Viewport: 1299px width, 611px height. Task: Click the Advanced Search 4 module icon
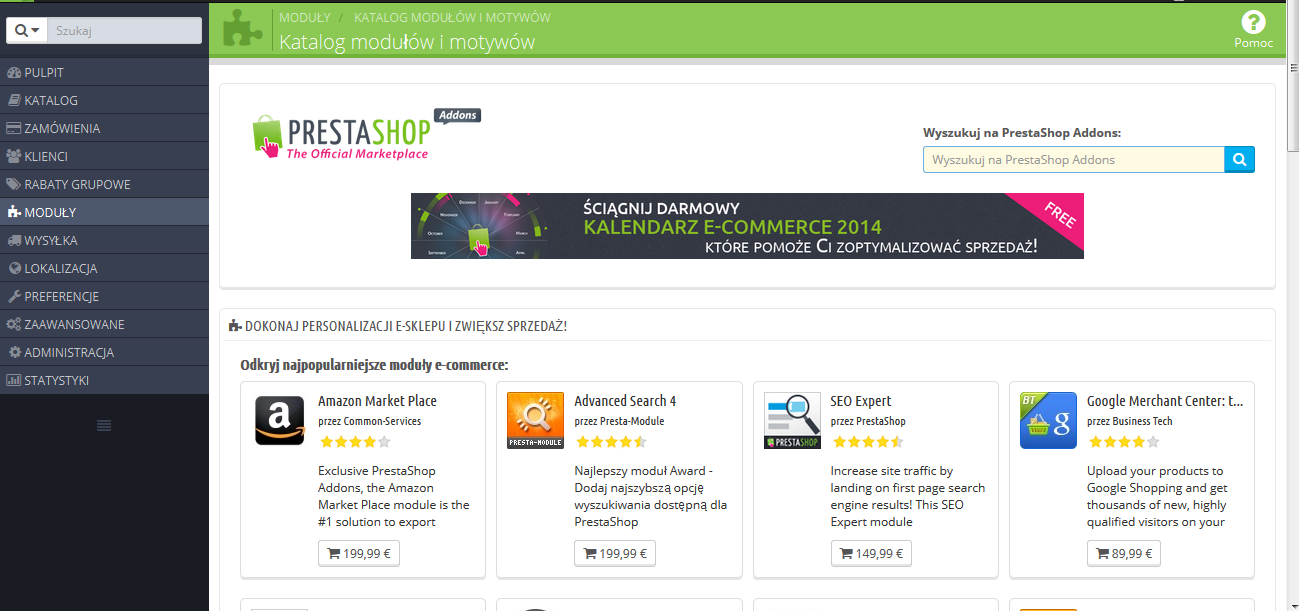coord(536,420)
